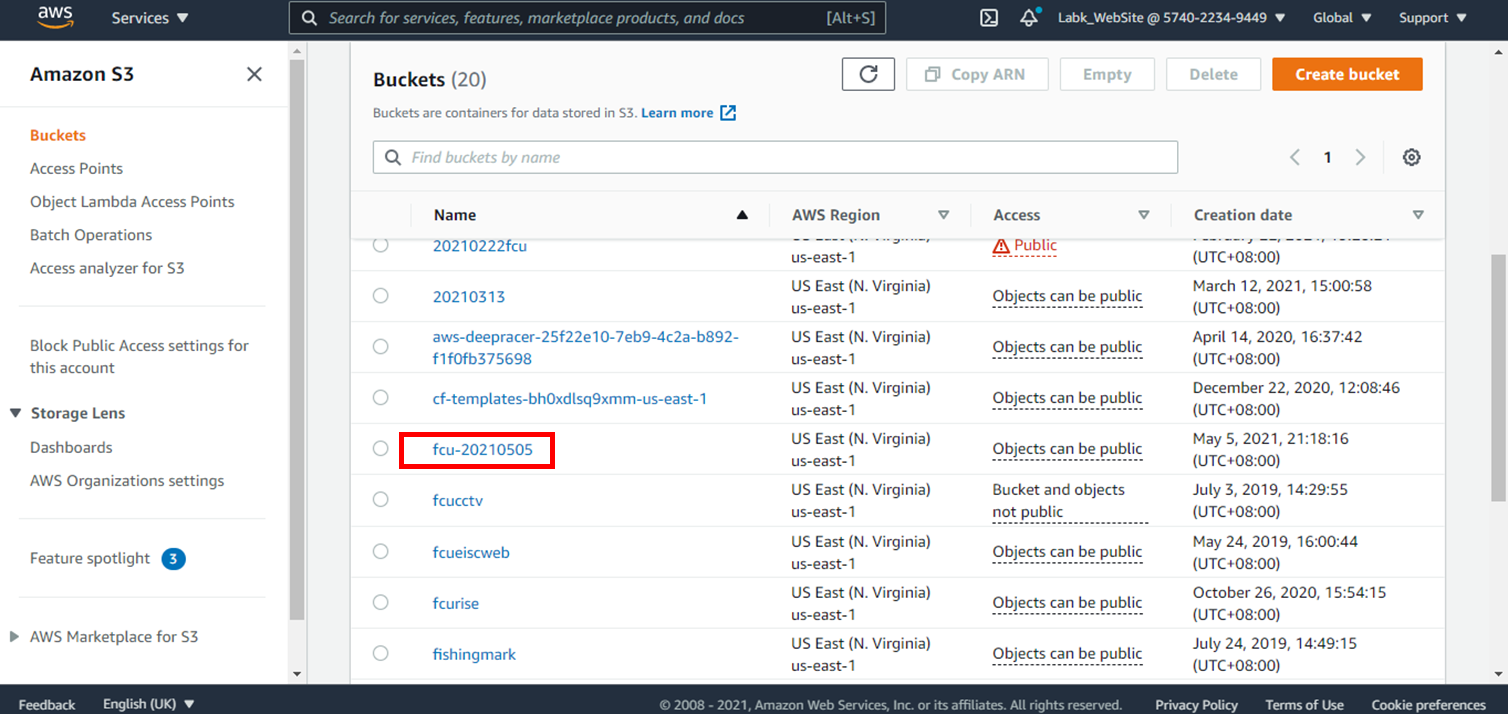This screenshot has width=1508, height=714.
Task: Select the fcurise bucket radio button
Action: coord(381,602)
